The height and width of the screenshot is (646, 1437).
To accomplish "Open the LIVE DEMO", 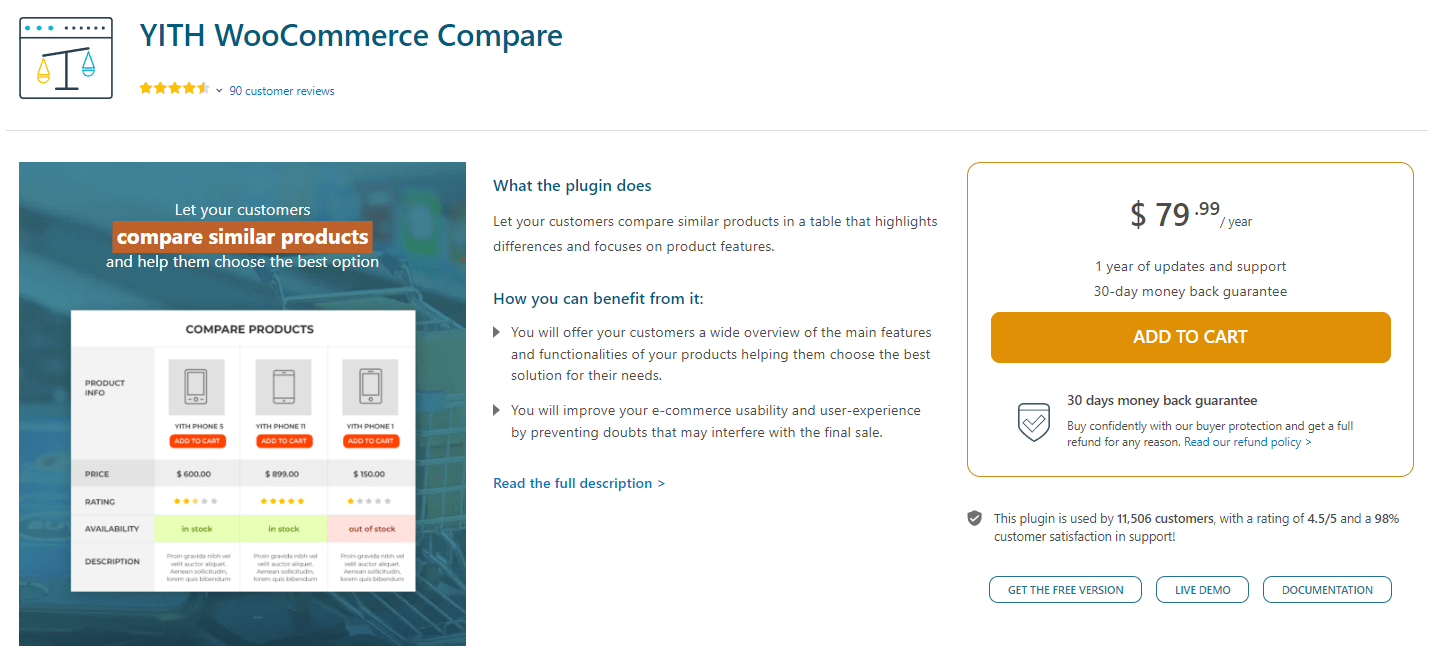I will click(1202, 589).
